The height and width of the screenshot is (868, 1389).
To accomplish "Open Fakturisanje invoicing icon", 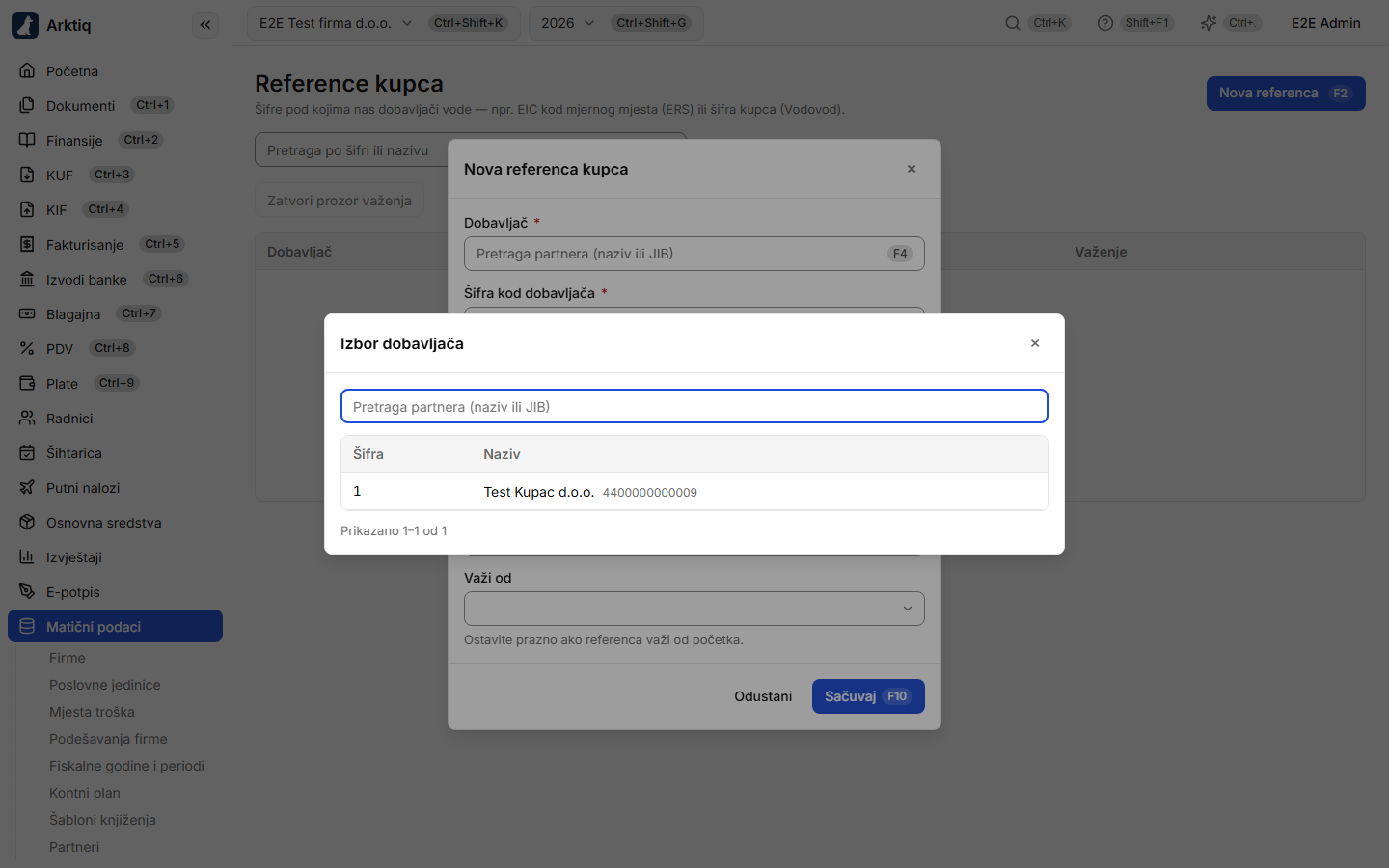I will [27, 245].
